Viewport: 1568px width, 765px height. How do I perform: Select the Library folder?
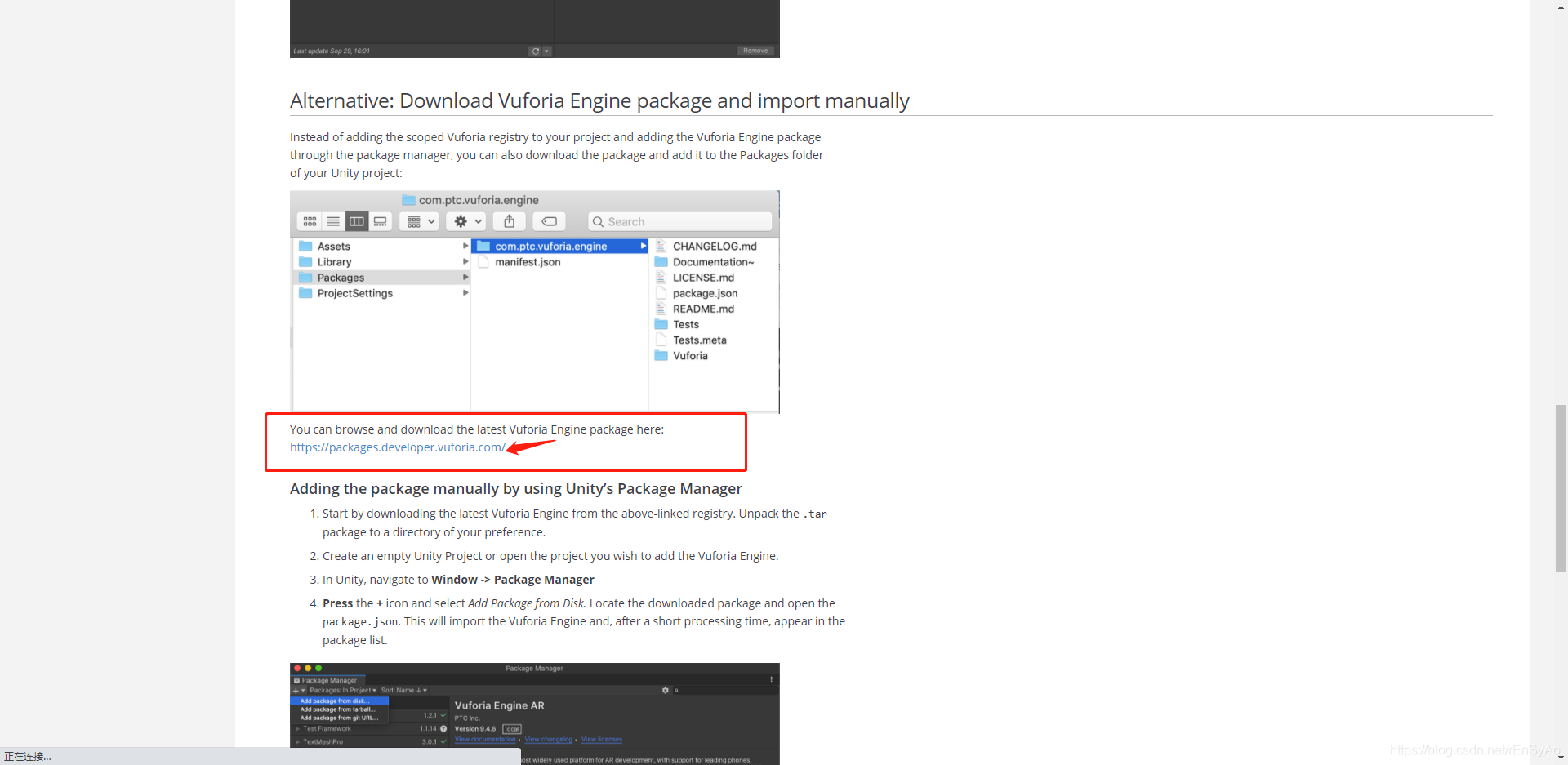point(381,261)
